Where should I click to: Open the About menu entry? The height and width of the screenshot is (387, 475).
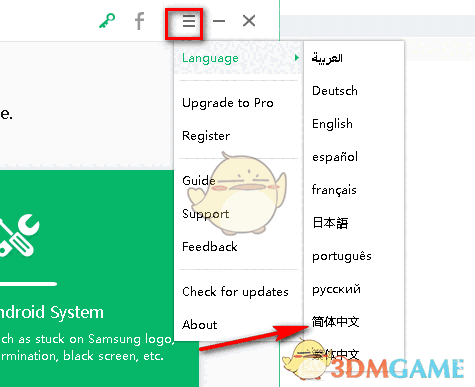(x=200, y=325)
